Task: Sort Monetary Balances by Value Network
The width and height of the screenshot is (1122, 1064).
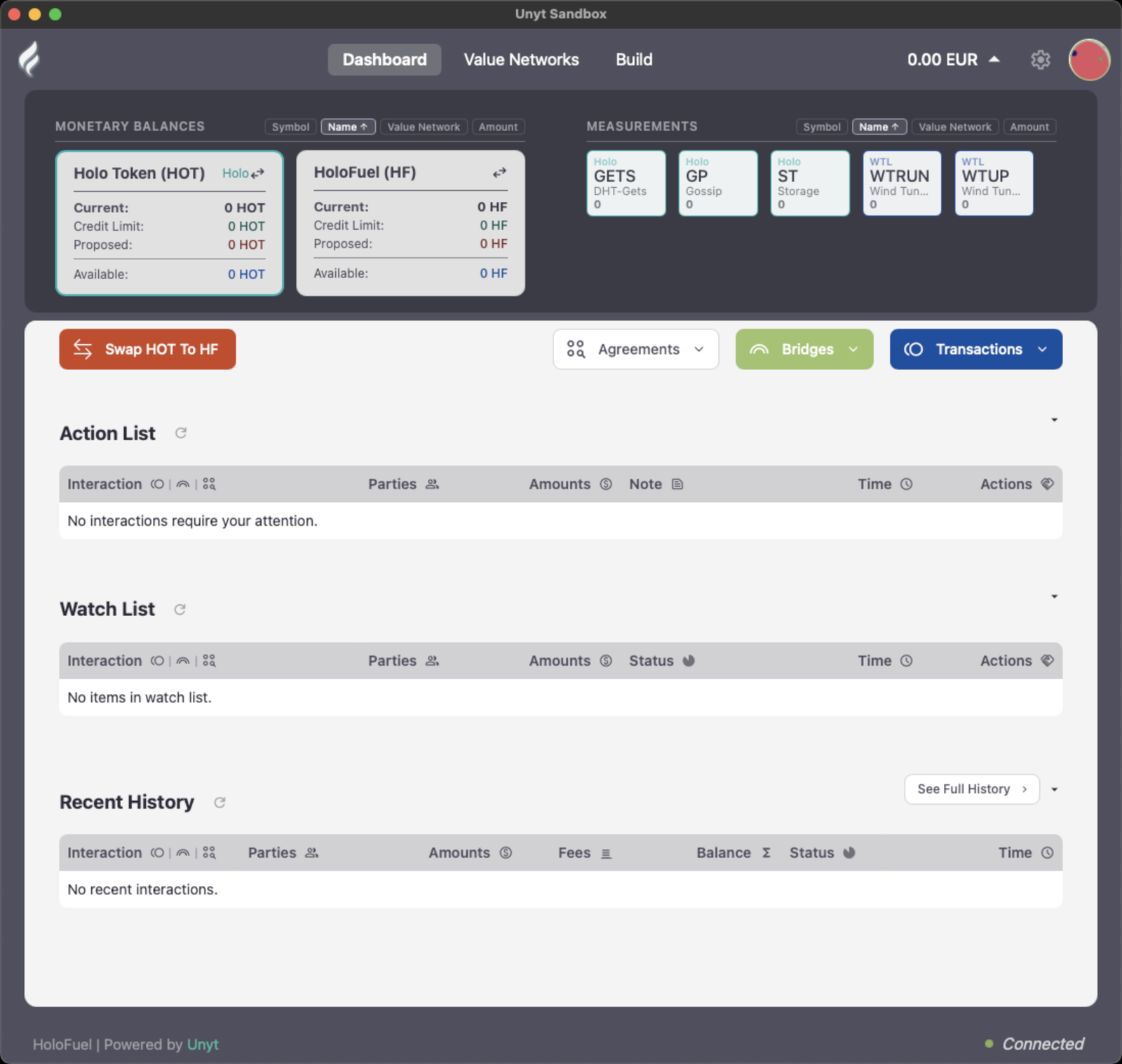Action: (x=424, y=127)
